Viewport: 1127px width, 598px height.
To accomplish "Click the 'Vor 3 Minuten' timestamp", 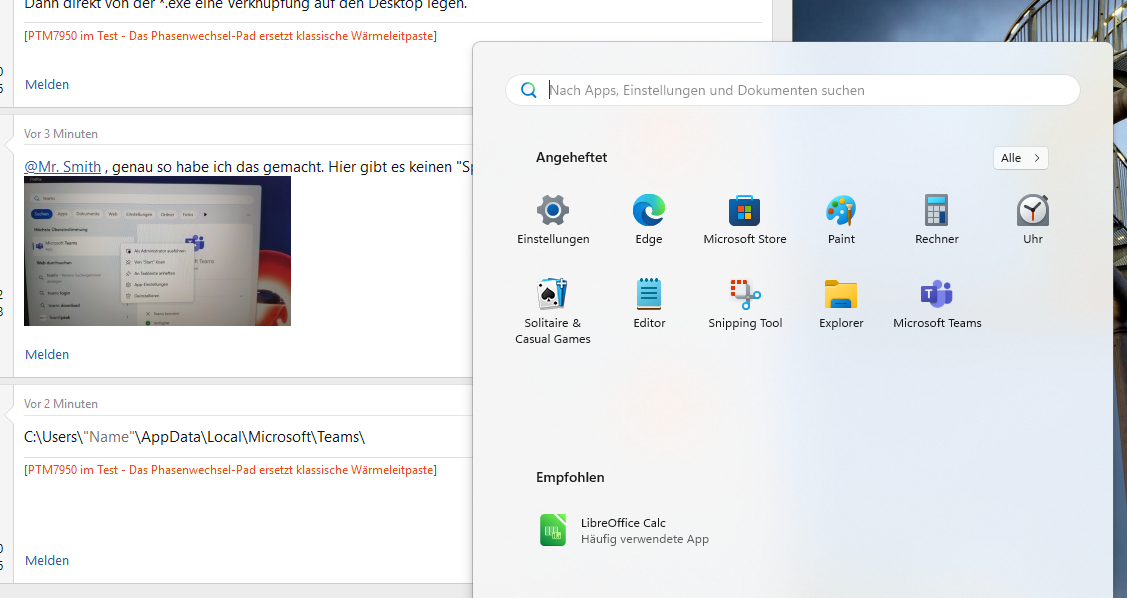I will [x=60, y=134].
